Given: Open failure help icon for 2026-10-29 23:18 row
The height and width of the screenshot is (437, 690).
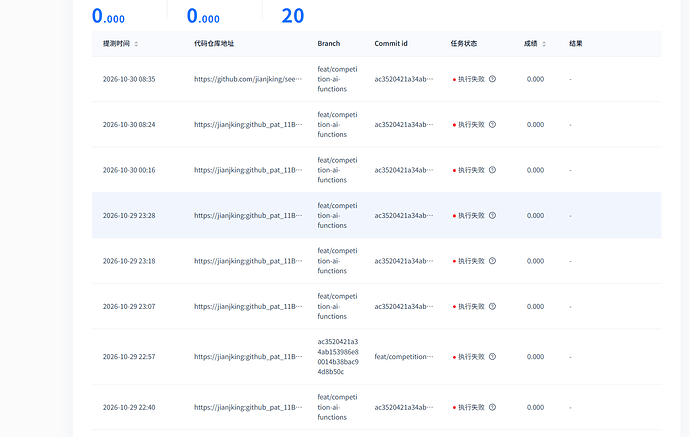Looking at the screenshot, I should point(492,261).
